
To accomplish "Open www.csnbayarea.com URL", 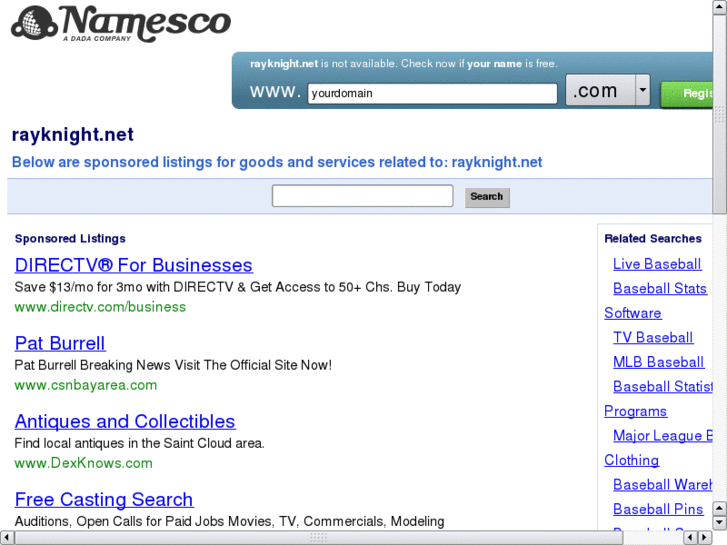I will point(86,385).
